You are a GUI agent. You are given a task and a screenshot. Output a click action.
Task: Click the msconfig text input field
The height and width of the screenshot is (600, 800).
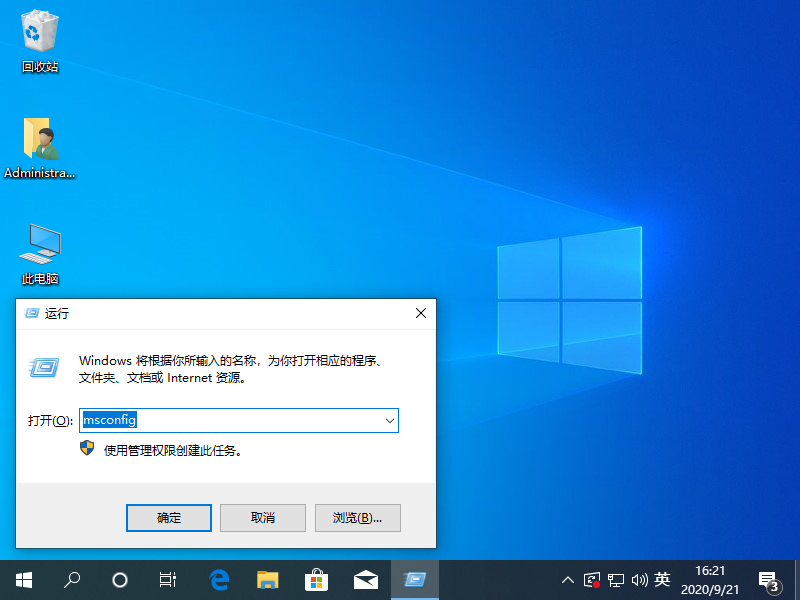(x=230, y=421)
